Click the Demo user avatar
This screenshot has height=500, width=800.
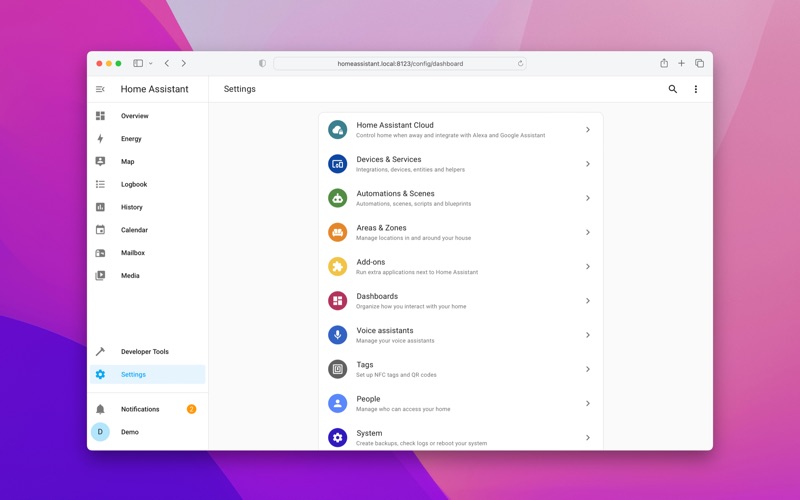[101, 432]
